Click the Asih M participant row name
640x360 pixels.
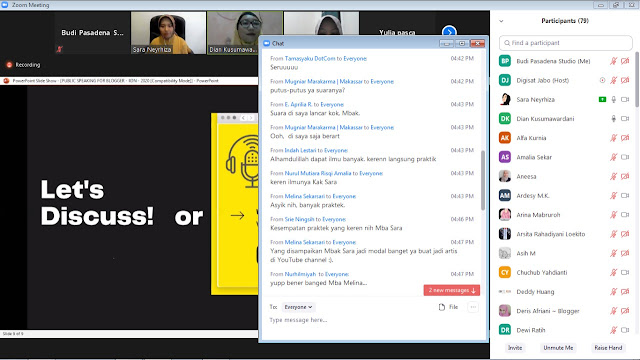click(526, 253)
